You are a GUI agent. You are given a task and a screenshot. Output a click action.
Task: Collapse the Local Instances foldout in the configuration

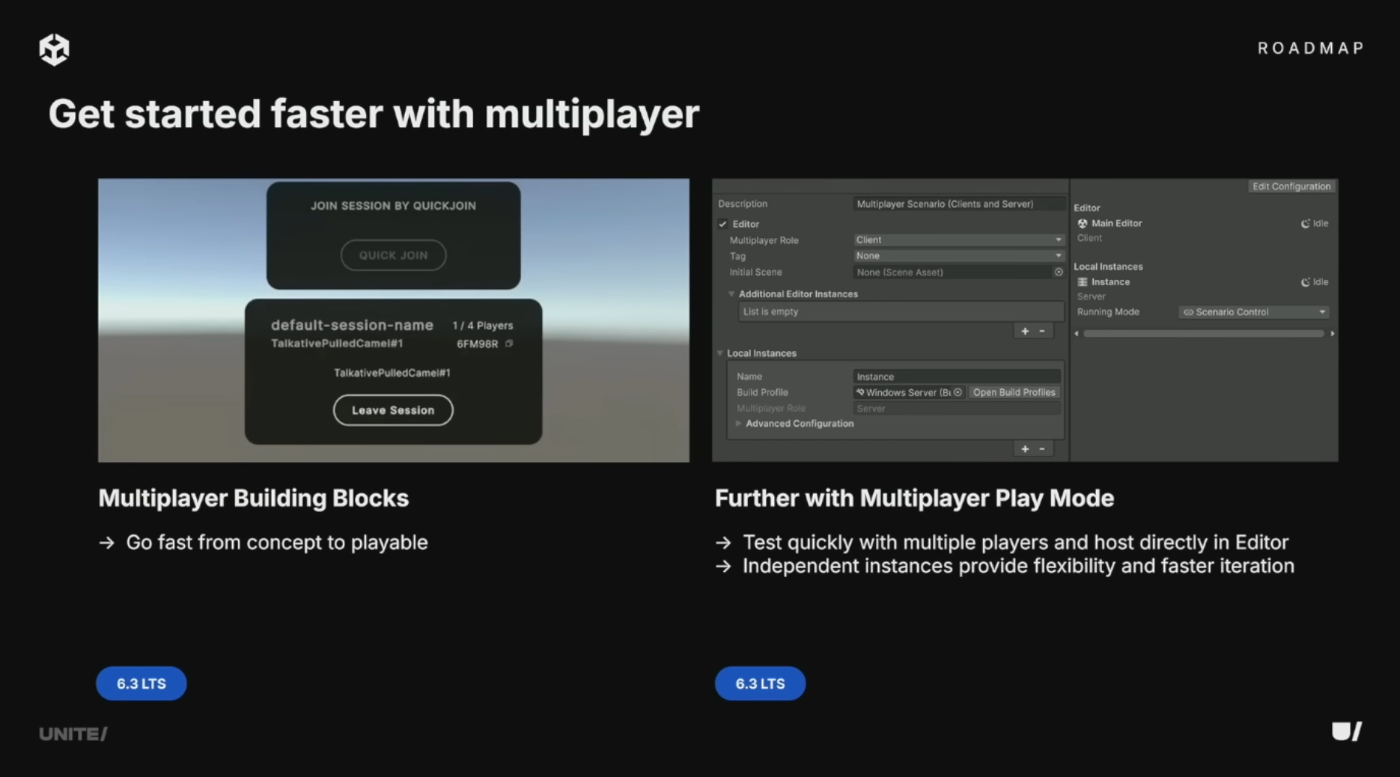pos(720,353)
